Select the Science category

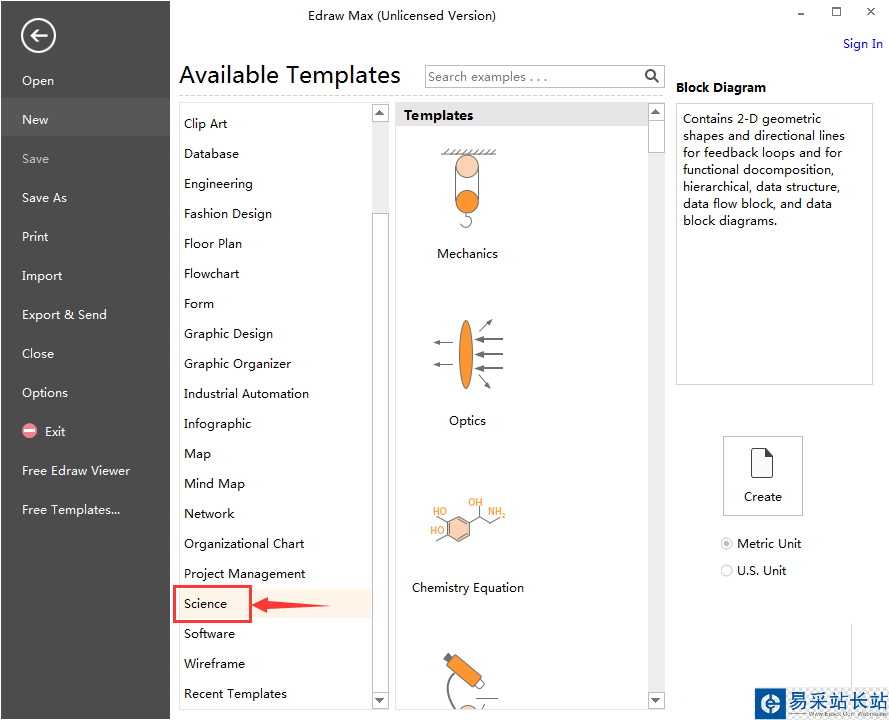tap(206, 604)
